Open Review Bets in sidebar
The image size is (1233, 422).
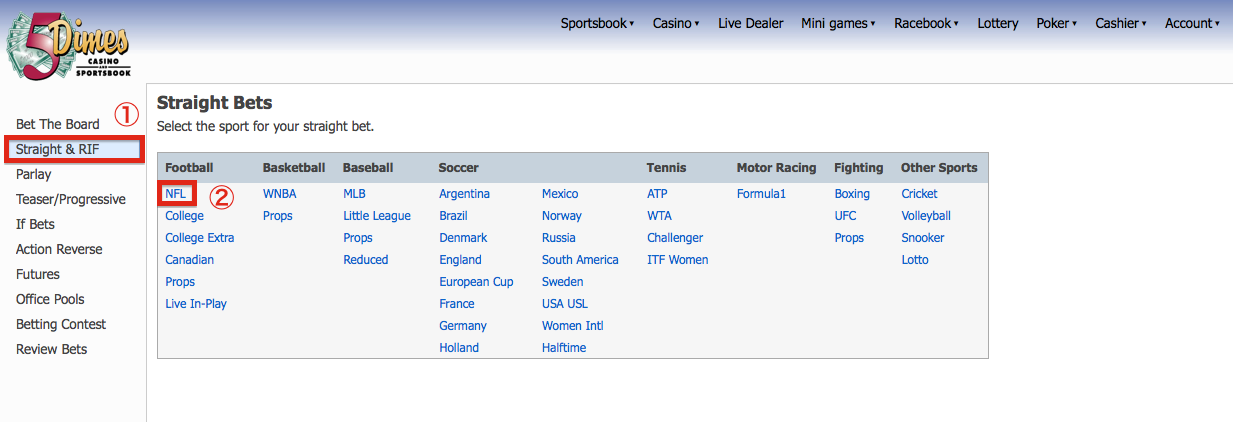click(x=52, y=349)
